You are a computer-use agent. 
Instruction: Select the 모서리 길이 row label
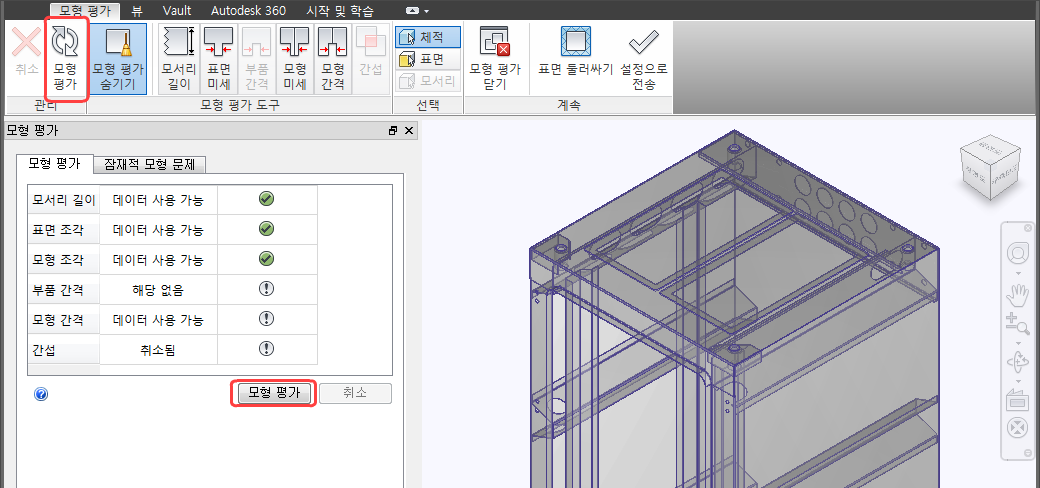[64, 200]
